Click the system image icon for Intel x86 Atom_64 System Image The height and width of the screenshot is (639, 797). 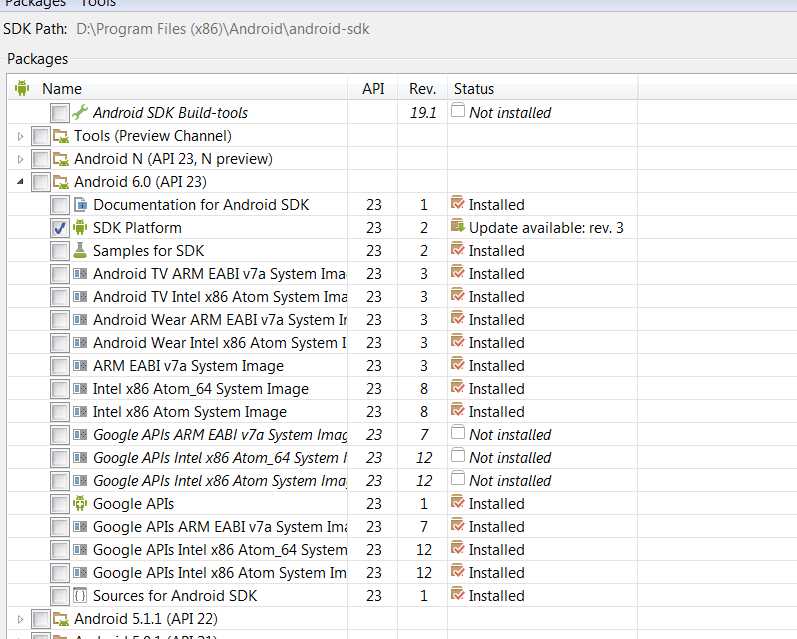(x=80, y=388)
